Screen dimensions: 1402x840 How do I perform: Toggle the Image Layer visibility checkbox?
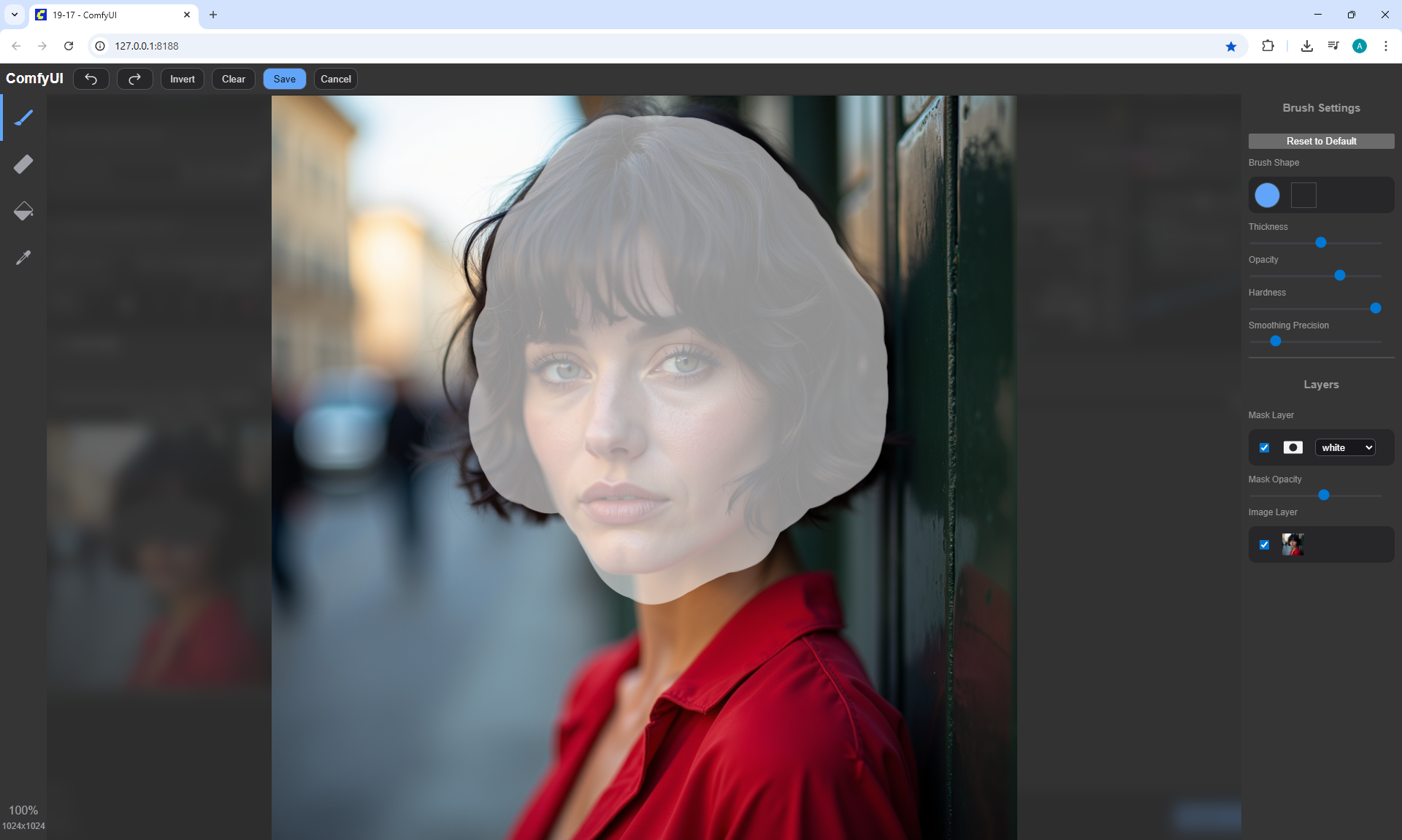(x=1264, y=544)
